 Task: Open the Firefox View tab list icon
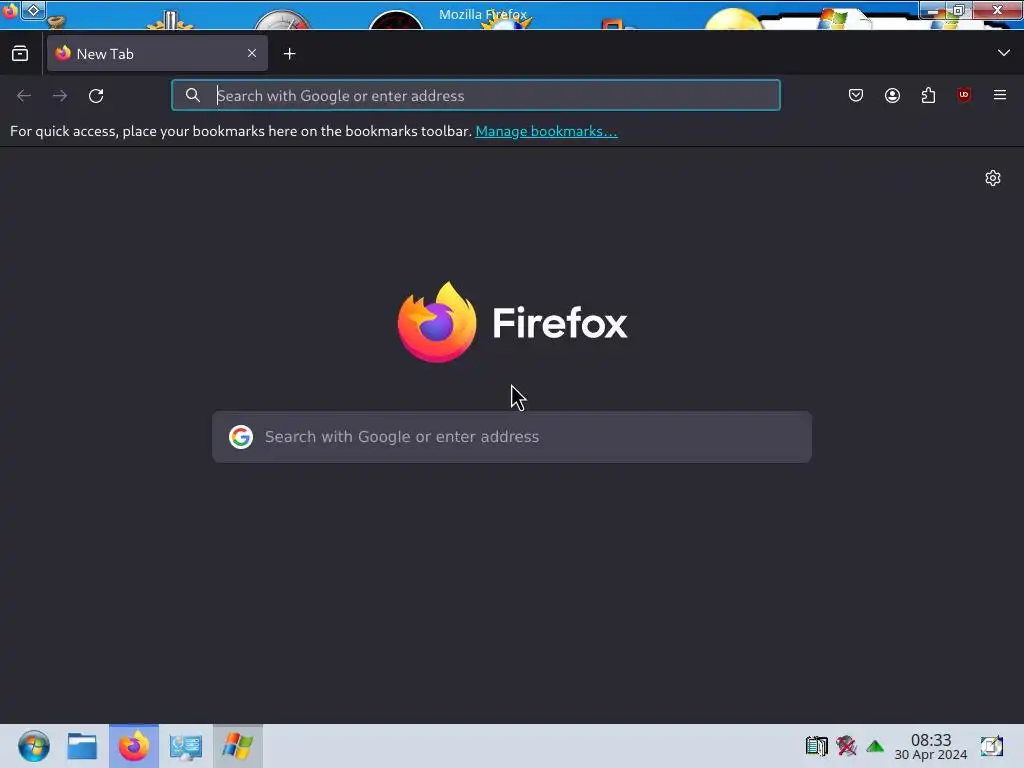20,54
